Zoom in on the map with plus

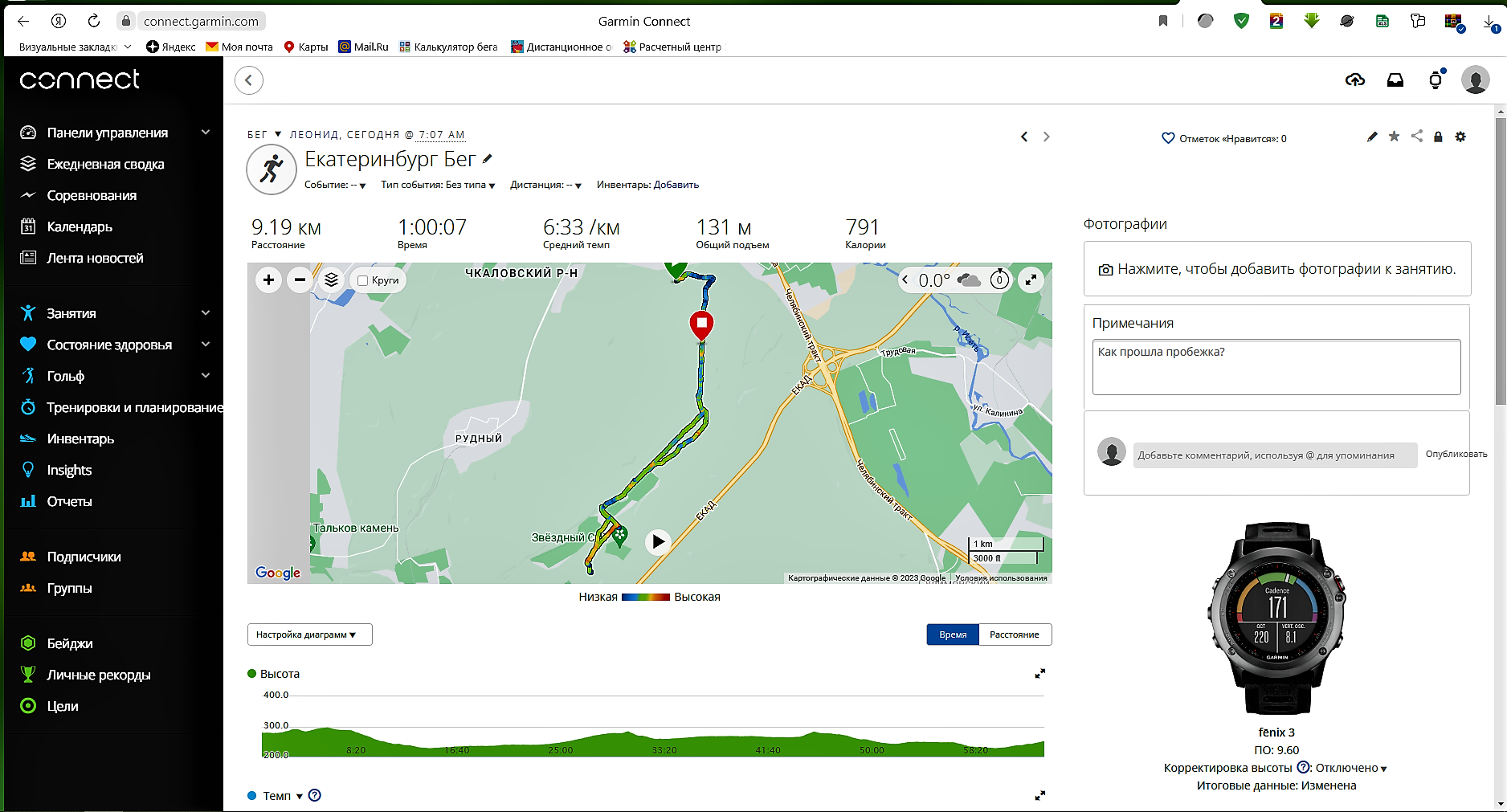[x=269, y=280]
